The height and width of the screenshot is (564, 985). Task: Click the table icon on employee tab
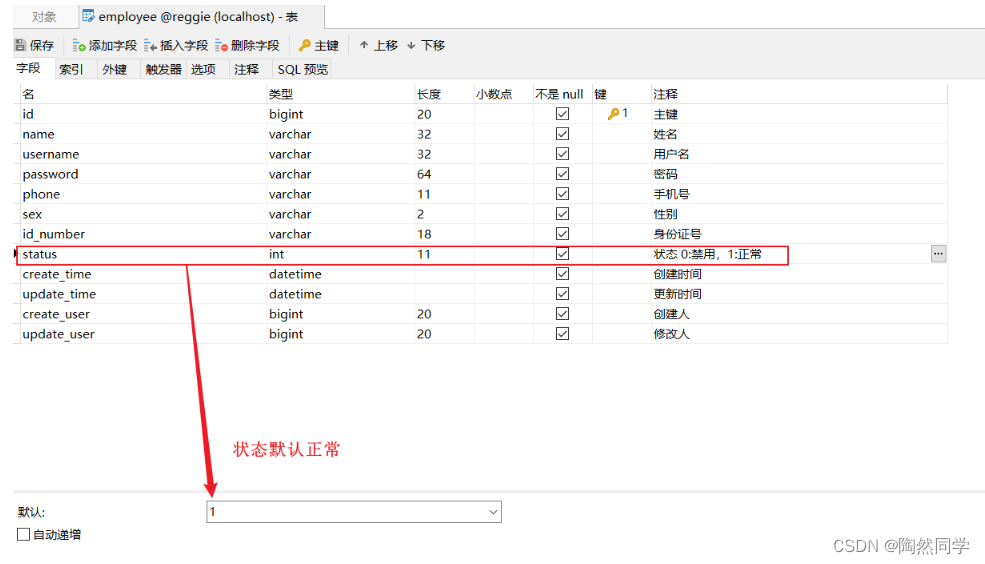pyautogui.click(x=89, y=16)
